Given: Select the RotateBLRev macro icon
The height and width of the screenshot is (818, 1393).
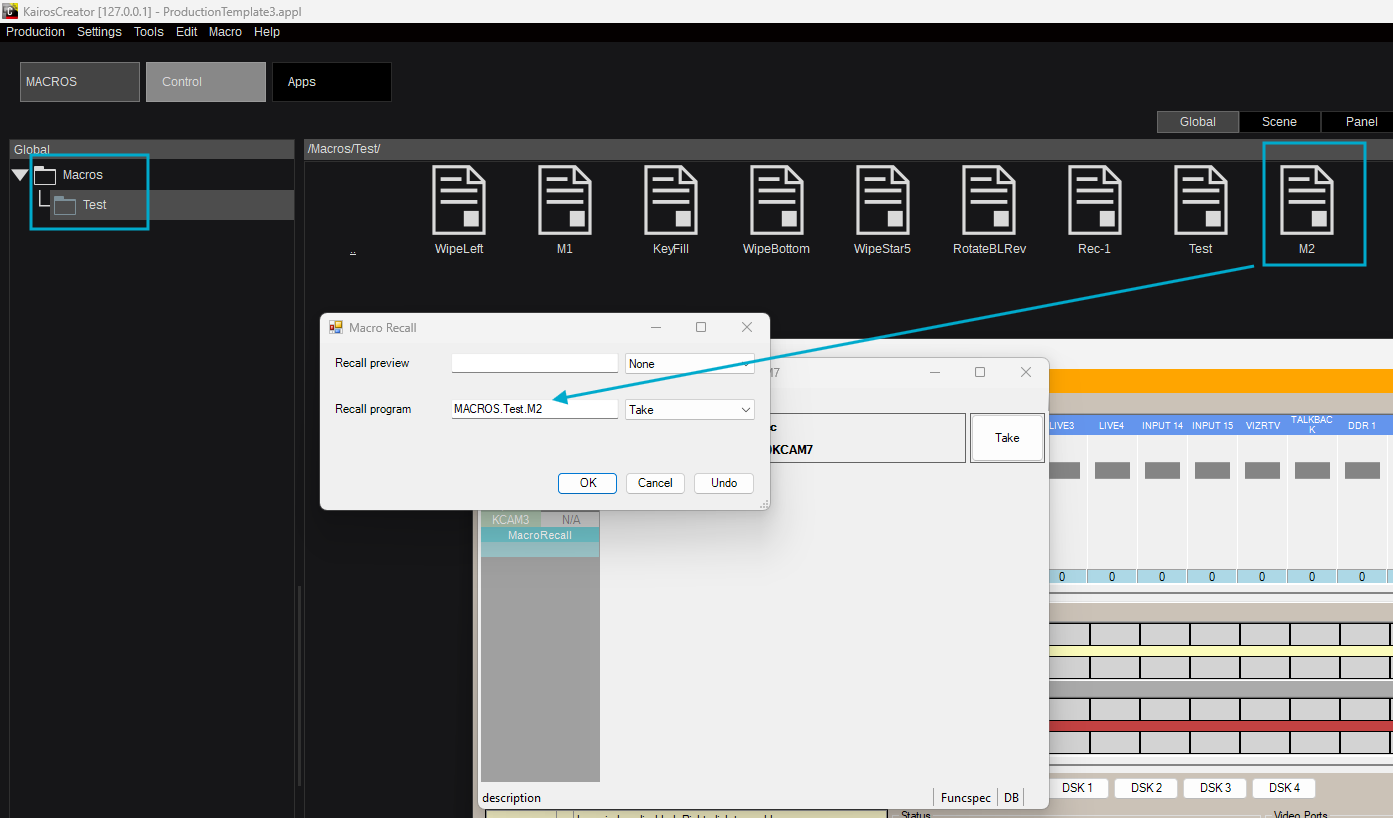Looking at the screenshot, I should pyautogui.click(x=989, y=200).
